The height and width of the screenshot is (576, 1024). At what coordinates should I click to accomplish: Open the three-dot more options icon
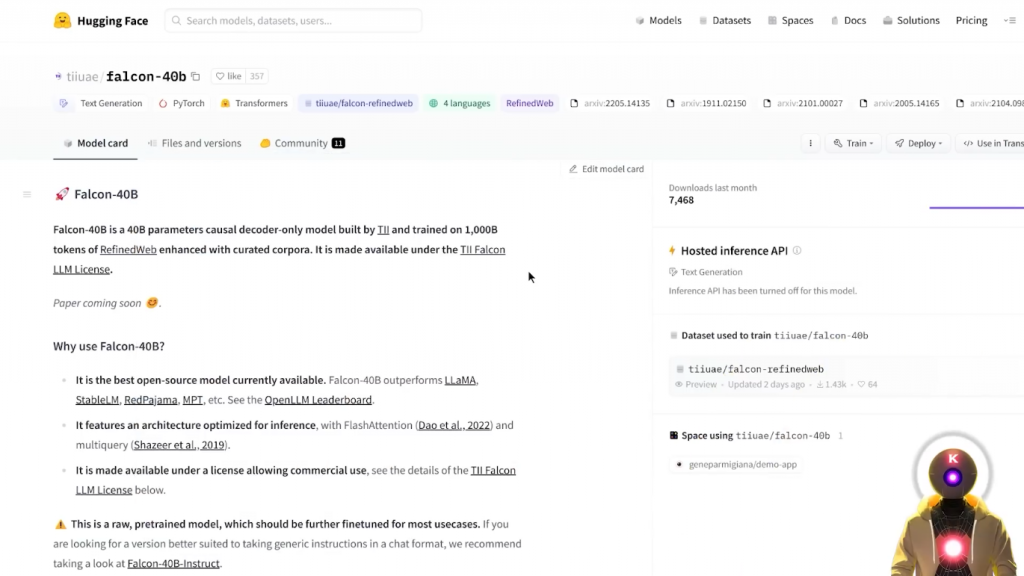tap(811, 144)
